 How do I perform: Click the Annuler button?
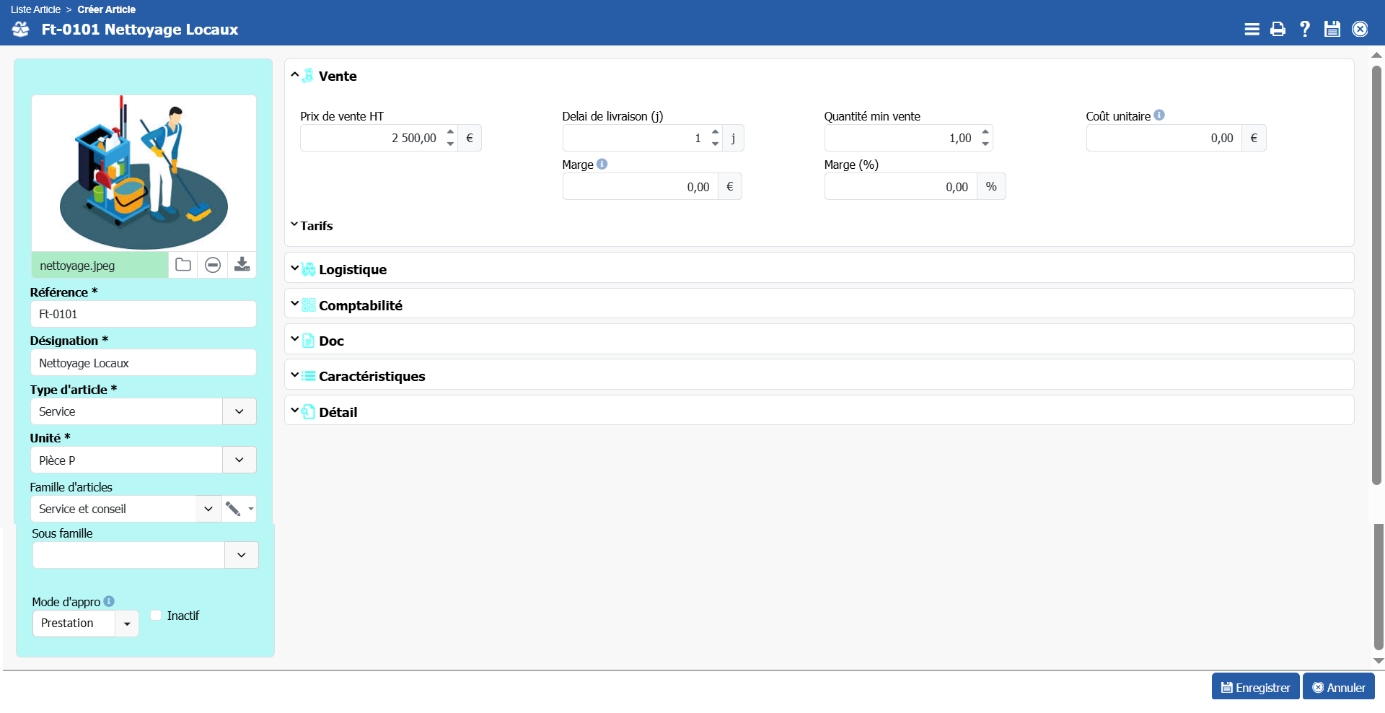[1338, 687]
